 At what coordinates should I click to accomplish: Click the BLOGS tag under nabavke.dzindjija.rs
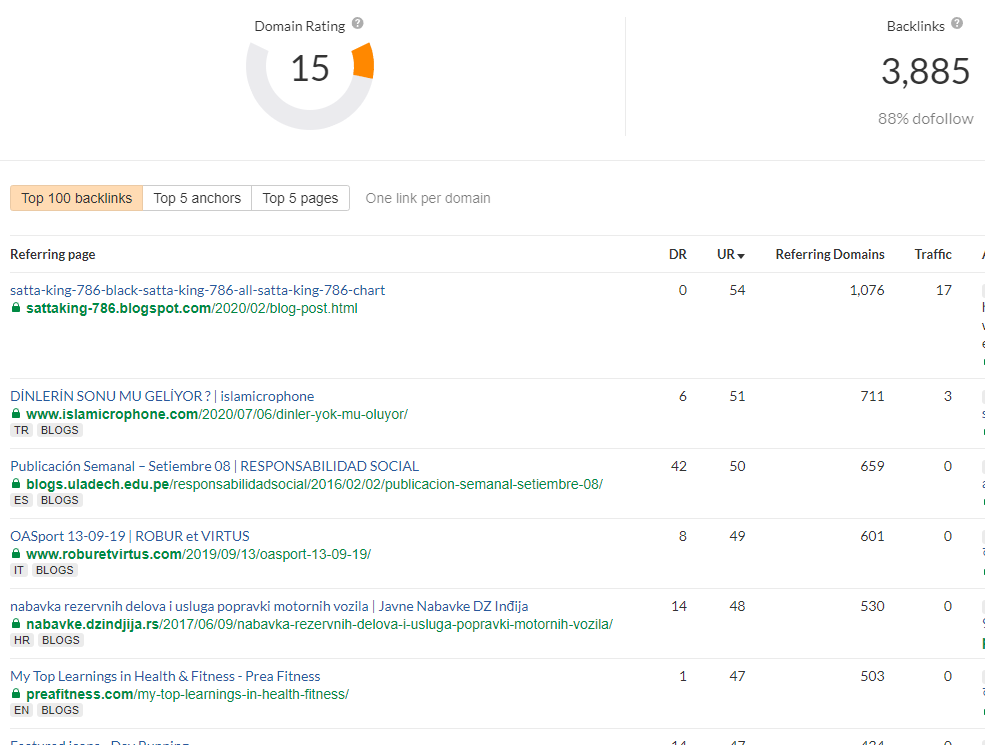61,640
